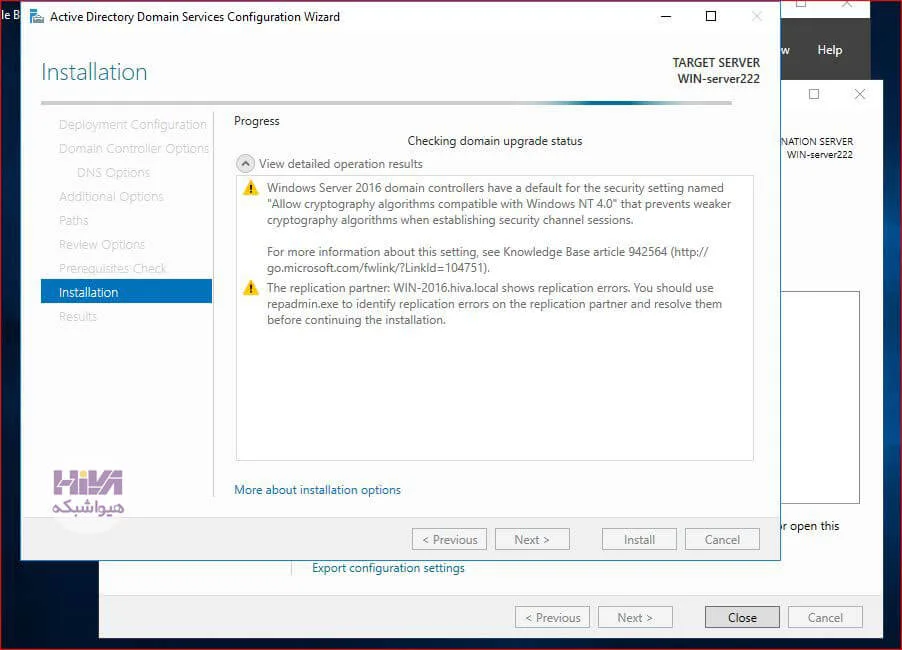Close the background wizard window

[x=859, y=94]
